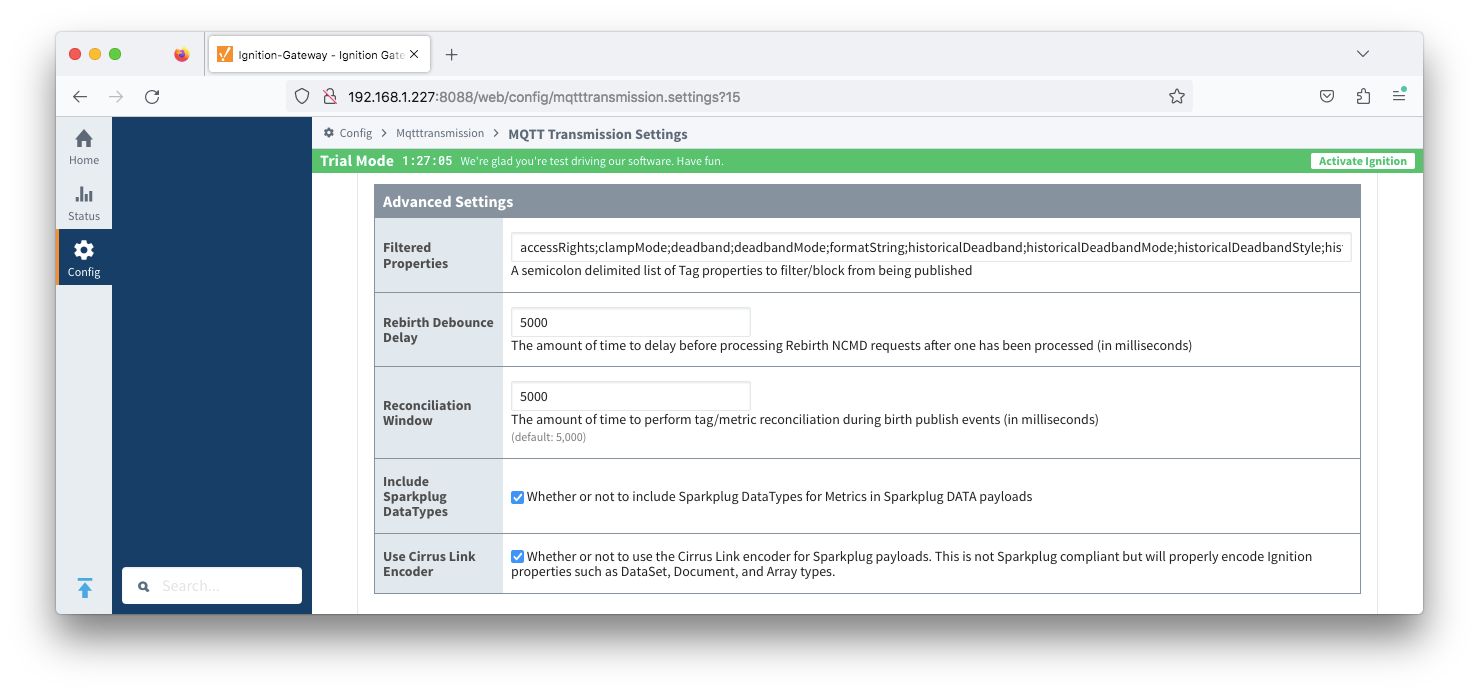
Task: Click the Filtered Properties label
Action: (416, 256)
